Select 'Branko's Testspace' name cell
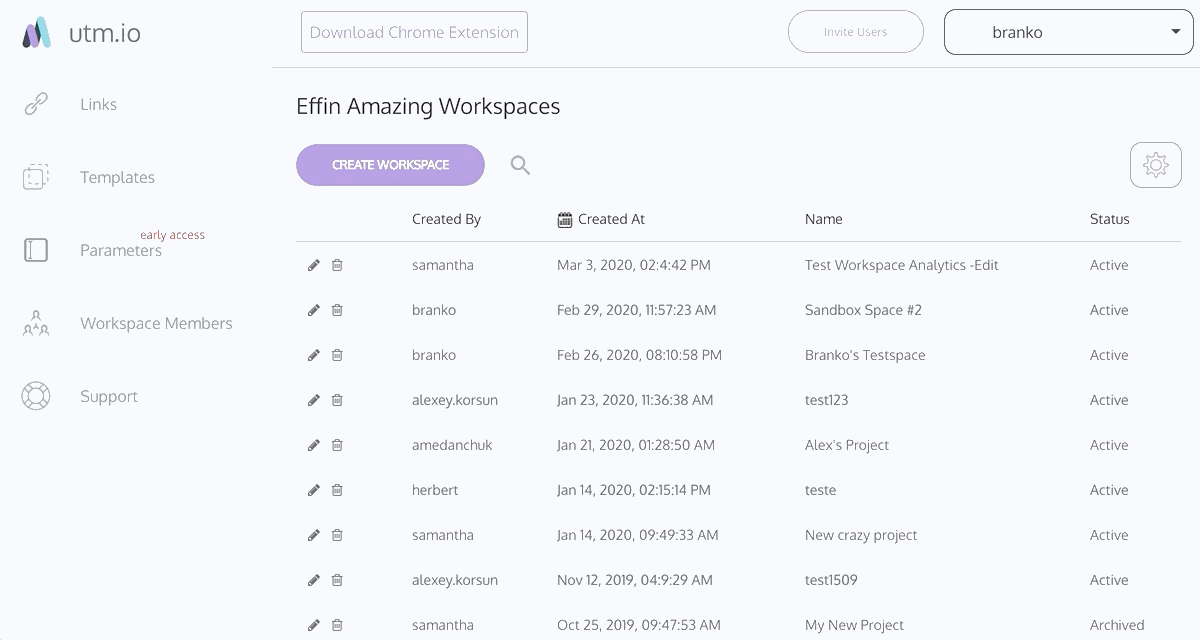Screen dimensions: 1200x640 [865, 355]
